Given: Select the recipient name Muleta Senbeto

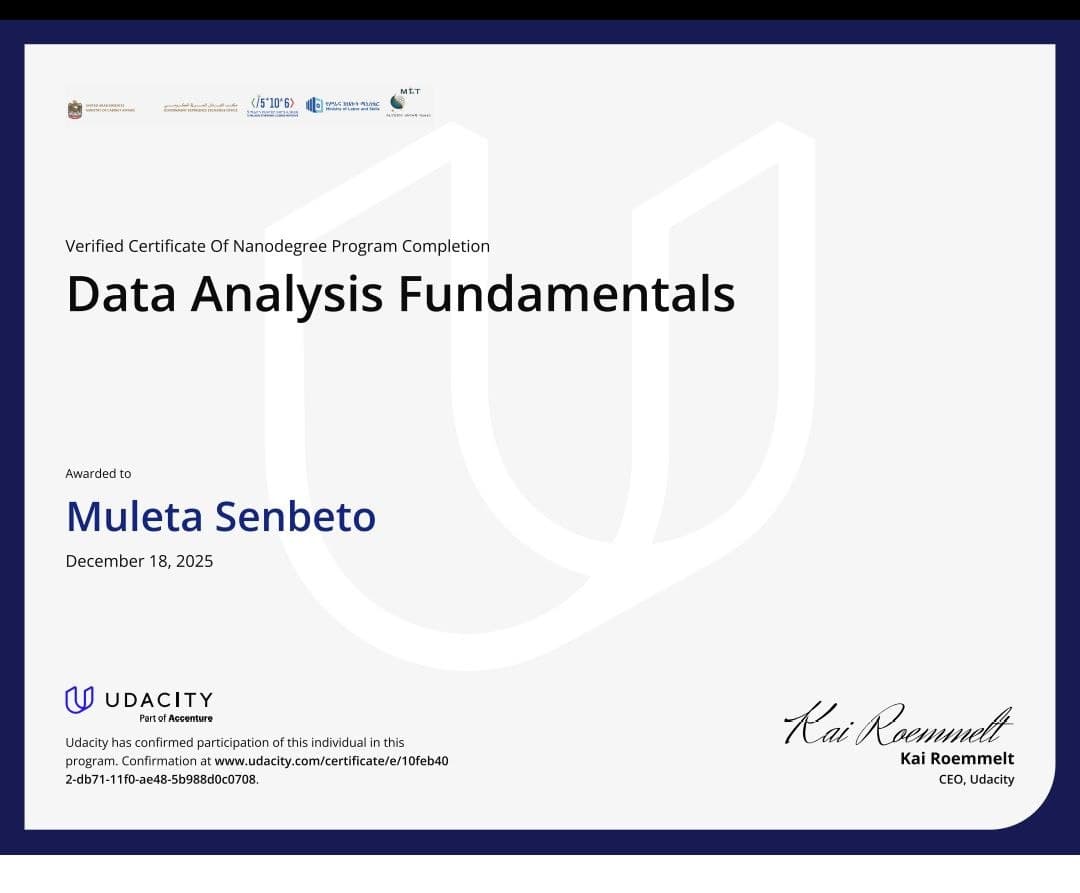Looking at the screenshot, I should [221, 516].
